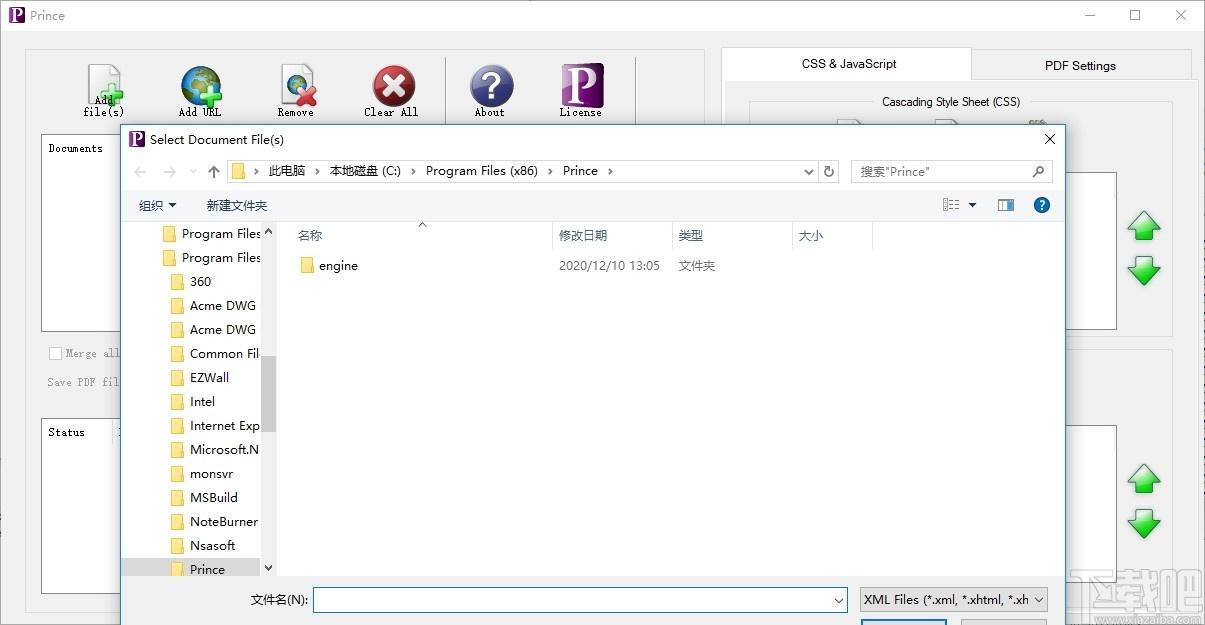Open the 组织 dropdown menu
The width and height of the screenshot is (1205, 625).
point(157,205)
